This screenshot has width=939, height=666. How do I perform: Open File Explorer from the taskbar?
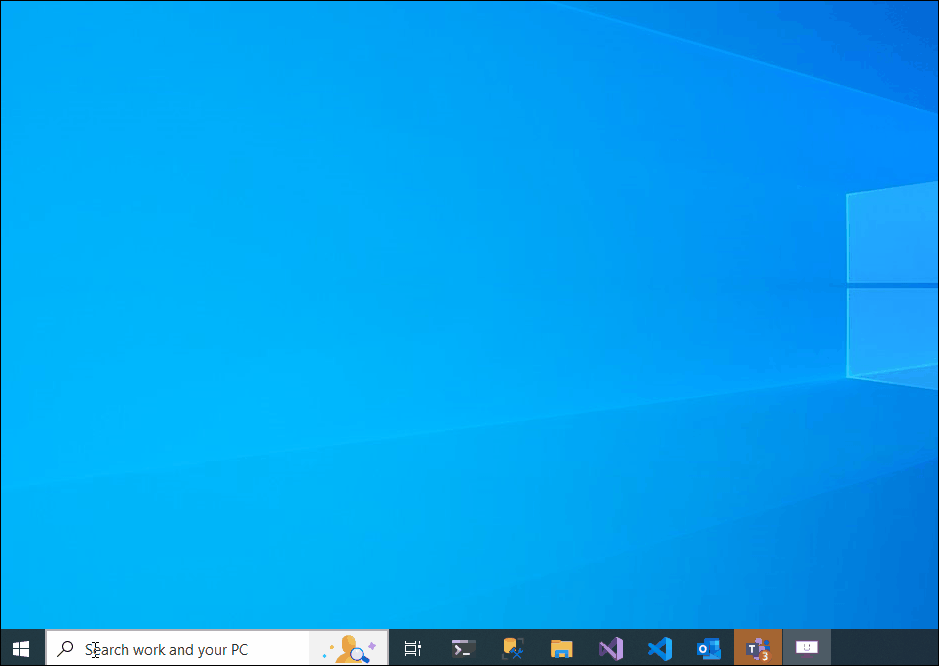561,648
